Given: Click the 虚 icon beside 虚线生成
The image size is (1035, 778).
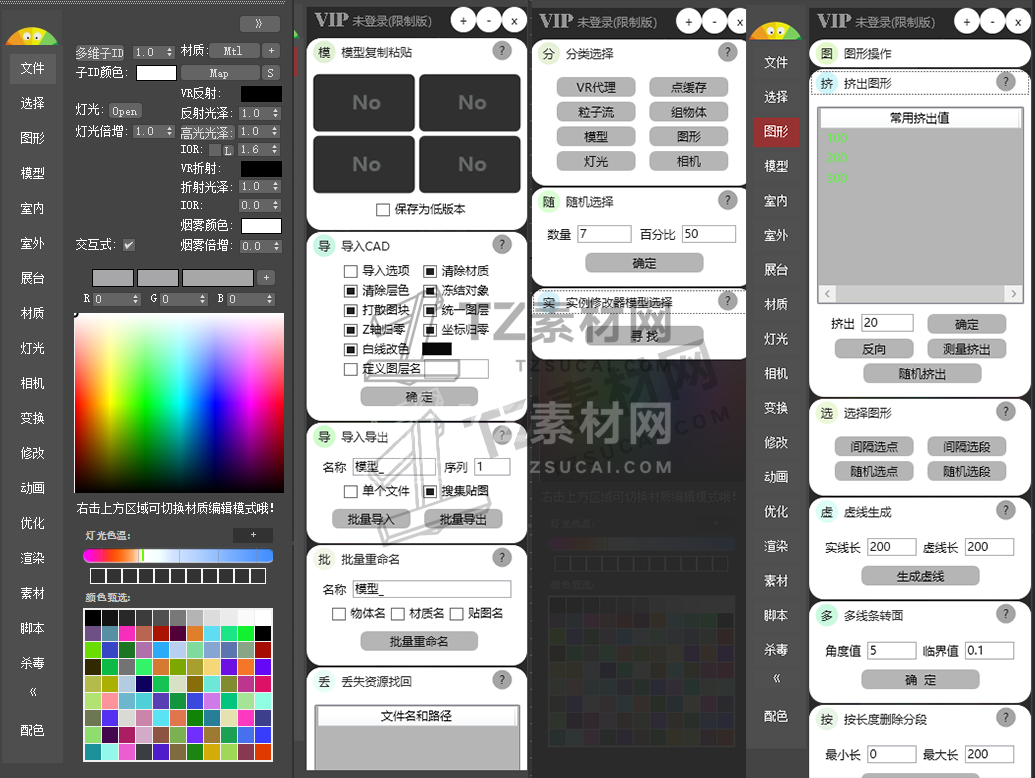Looking at the screenshot, I should click(826, 512).
